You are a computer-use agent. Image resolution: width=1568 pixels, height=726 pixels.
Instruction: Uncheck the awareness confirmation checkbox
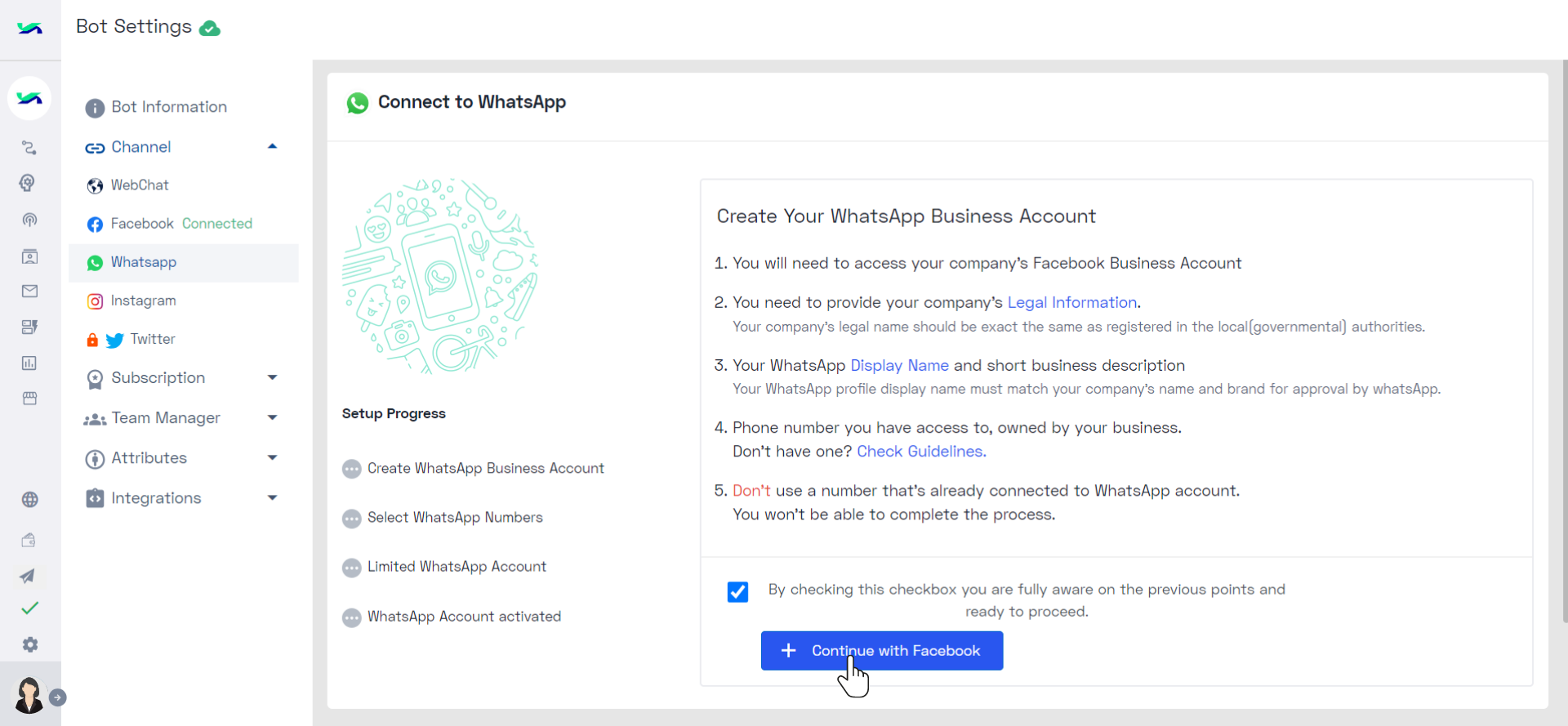737,591
